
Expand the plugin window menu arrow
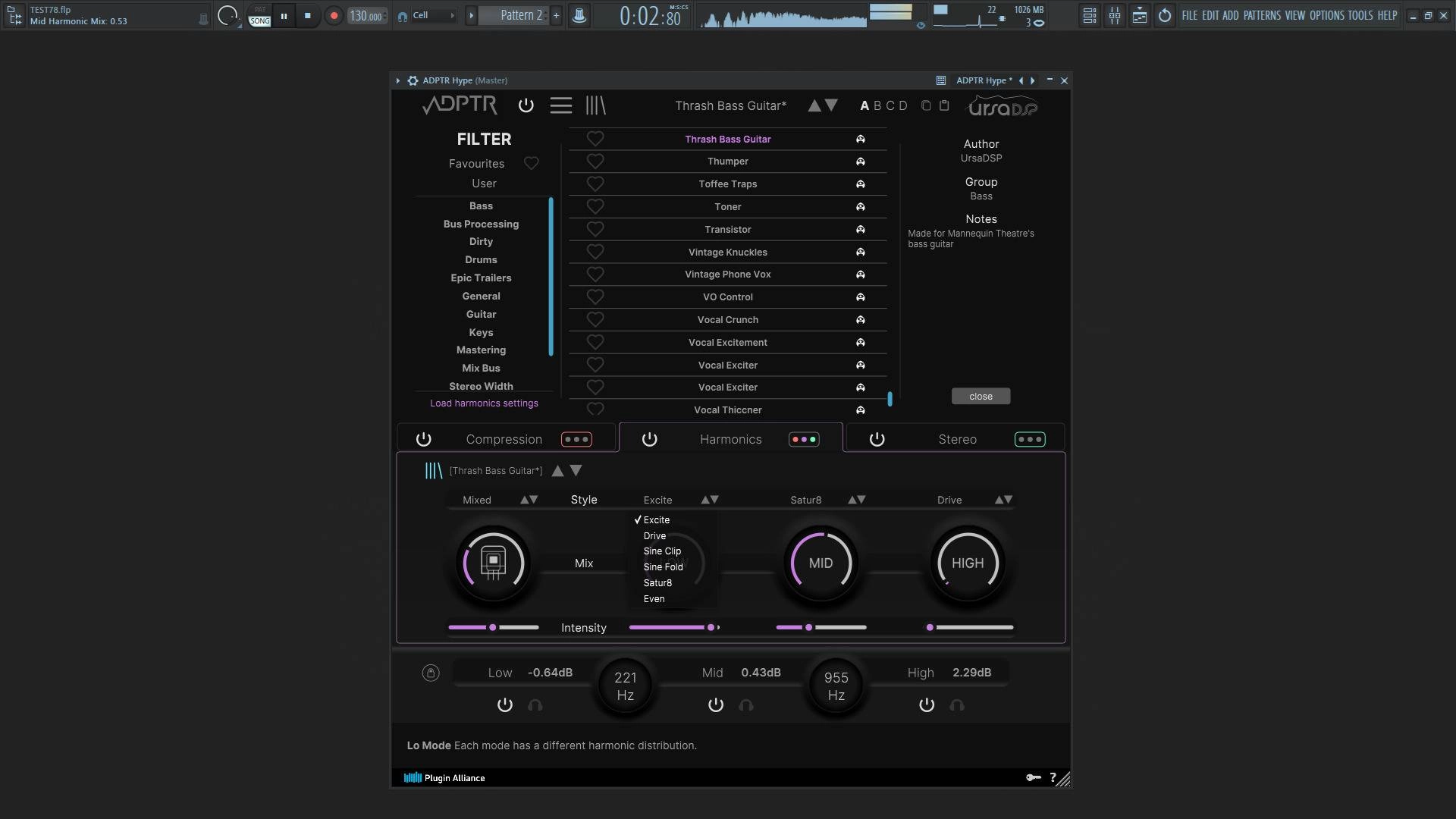point(398,80)
